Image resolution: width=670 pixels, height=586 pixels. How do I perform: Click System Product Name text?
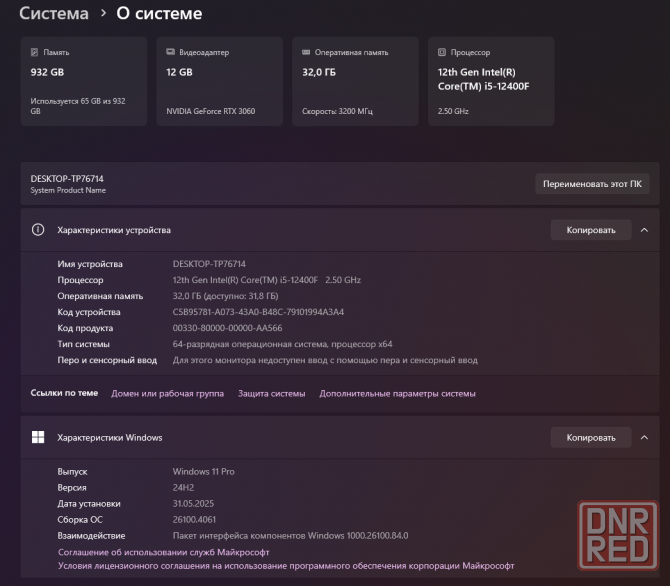point(68,190)
